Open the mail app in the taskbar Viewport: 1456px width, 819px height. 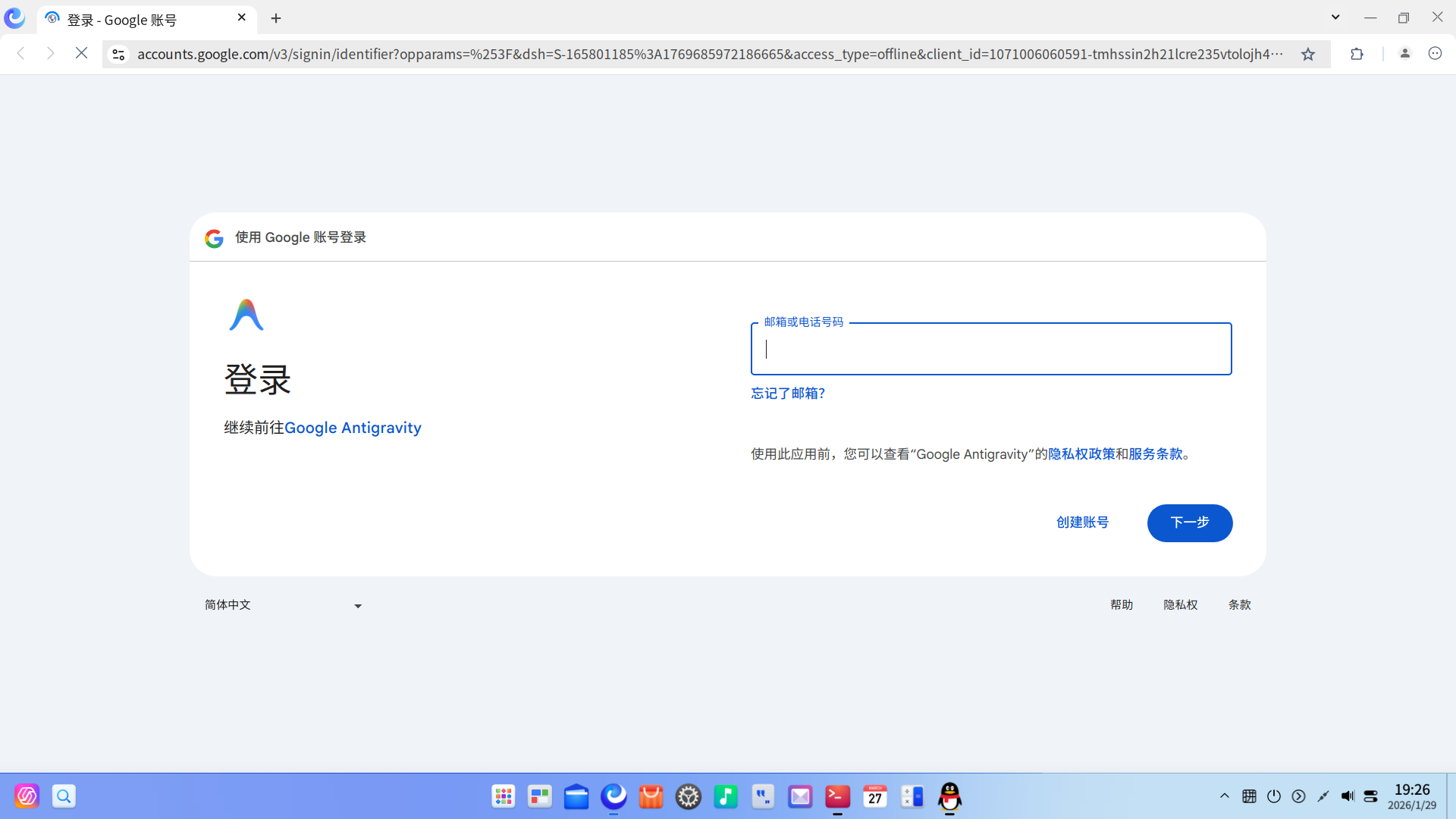800,796
